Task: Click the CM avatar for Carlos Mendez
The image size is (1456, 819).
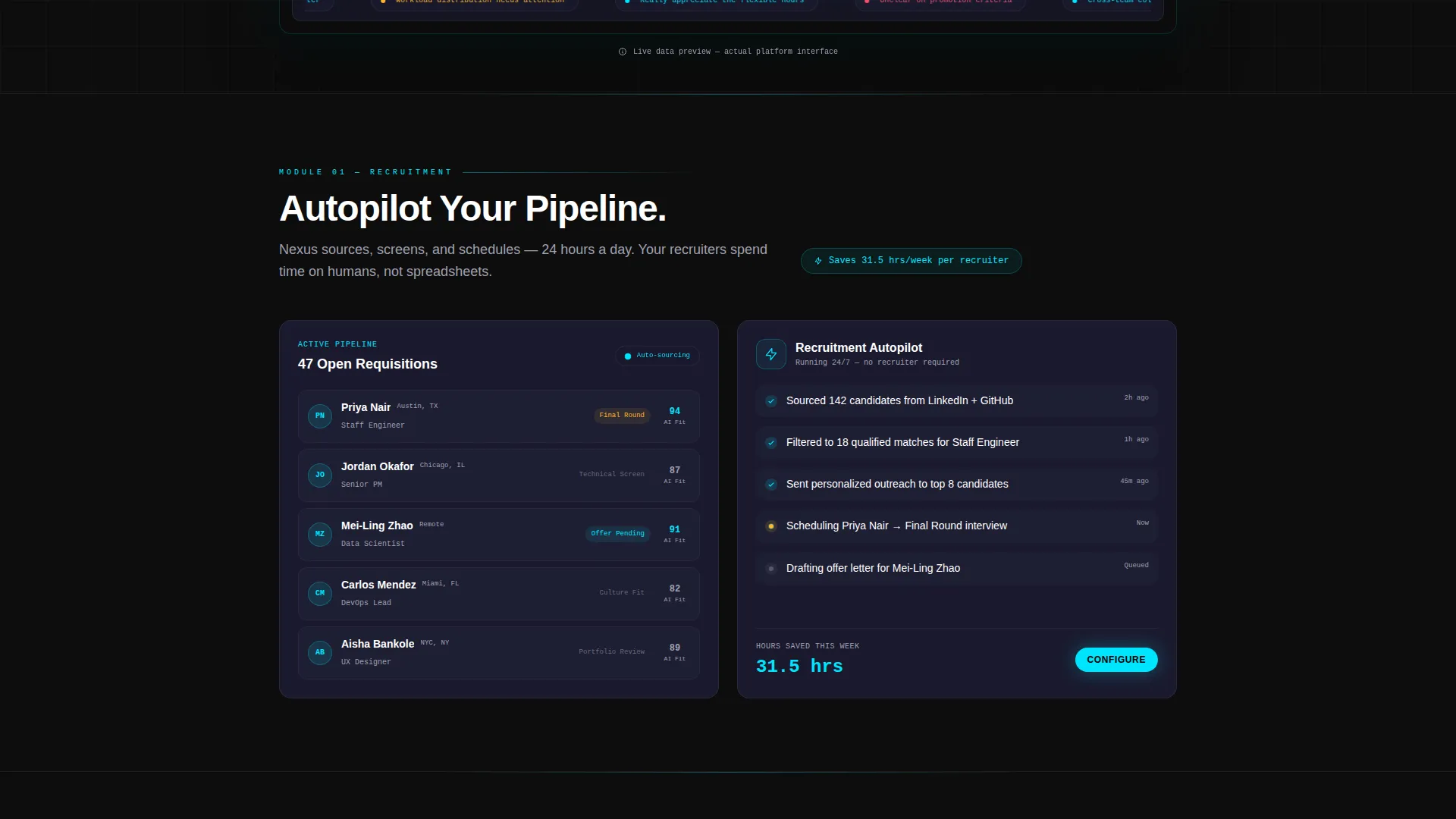Action: (320, 593)
